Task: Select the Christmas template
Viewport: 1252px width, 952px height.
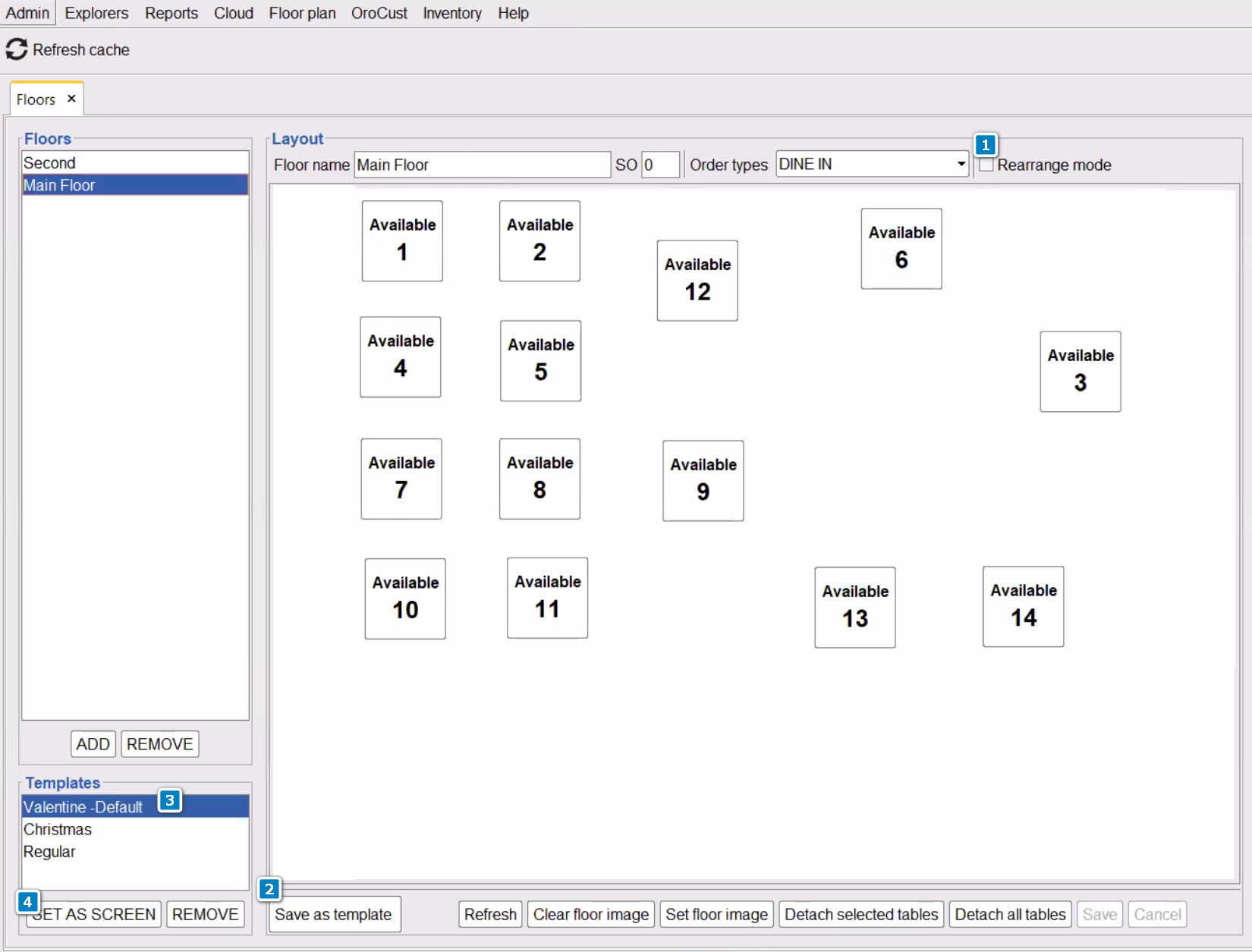Action: coord(135,829)
